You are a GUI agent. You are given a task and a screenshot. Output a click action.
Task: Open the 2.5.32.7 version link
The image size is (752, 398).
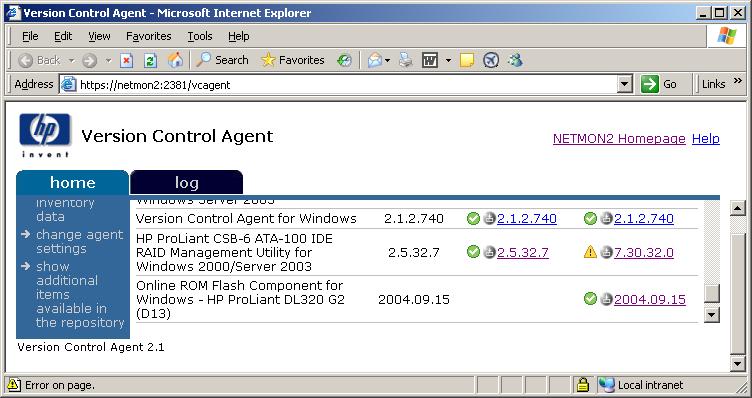(x=523, y=252)
